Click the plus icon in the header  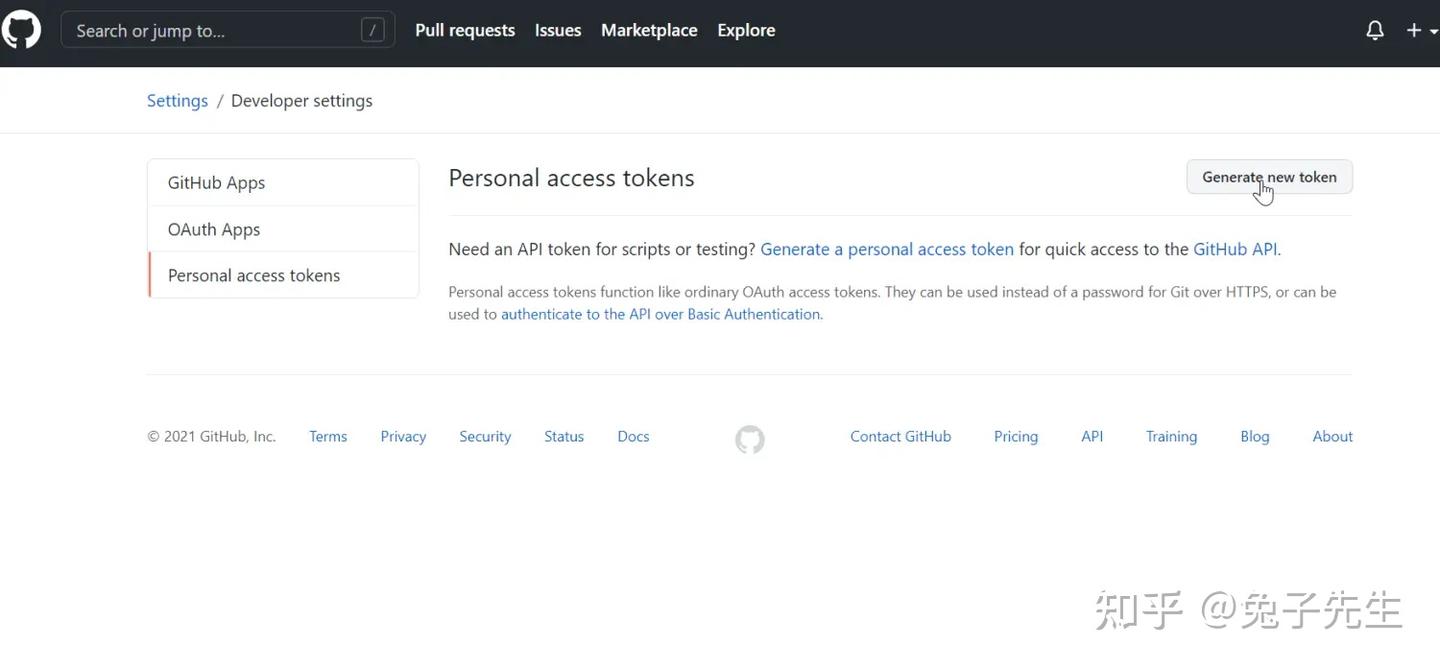tap(1412, 30)
